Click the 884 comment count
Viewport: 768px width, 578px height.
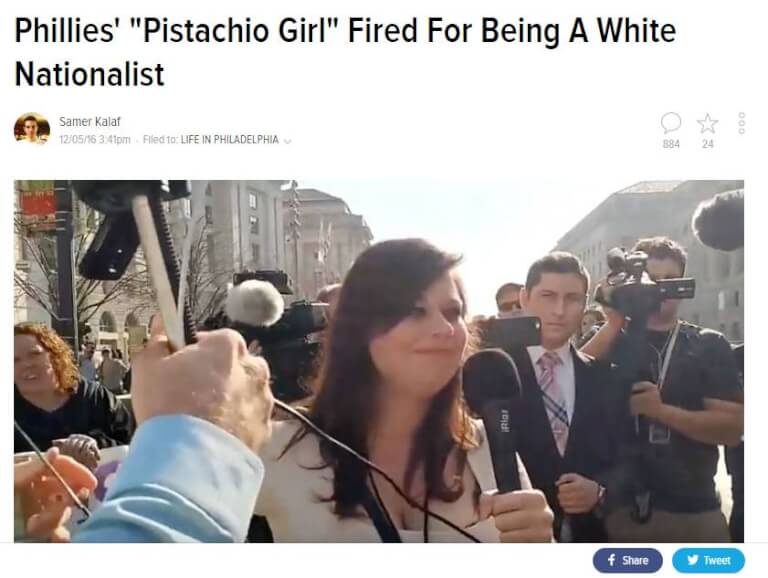[x=671, y=144]
